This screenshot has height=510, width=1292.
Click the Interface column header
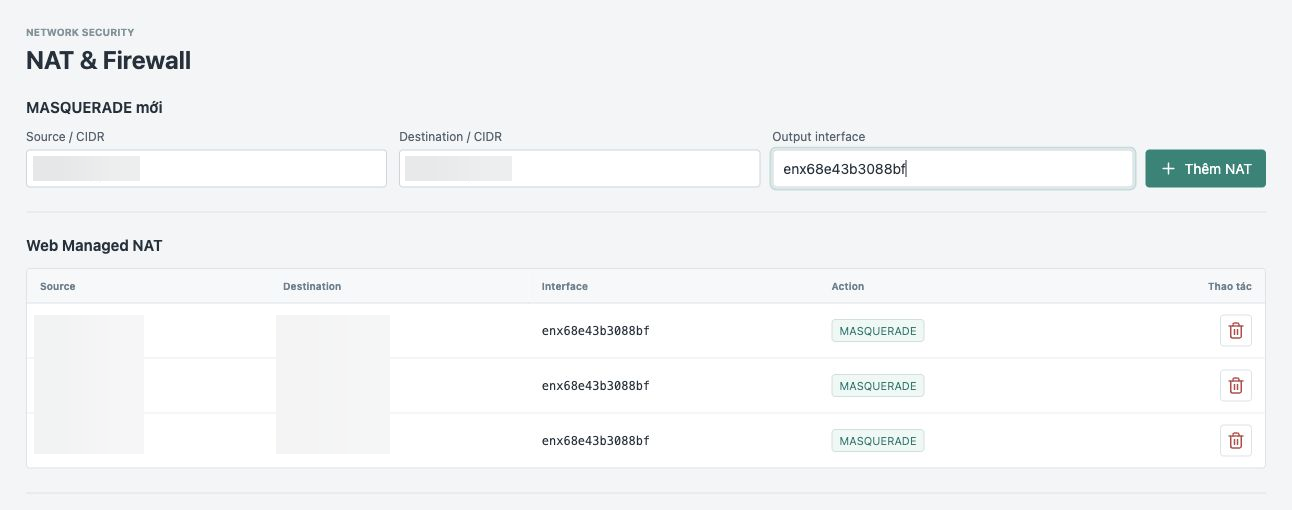(565, 286)
